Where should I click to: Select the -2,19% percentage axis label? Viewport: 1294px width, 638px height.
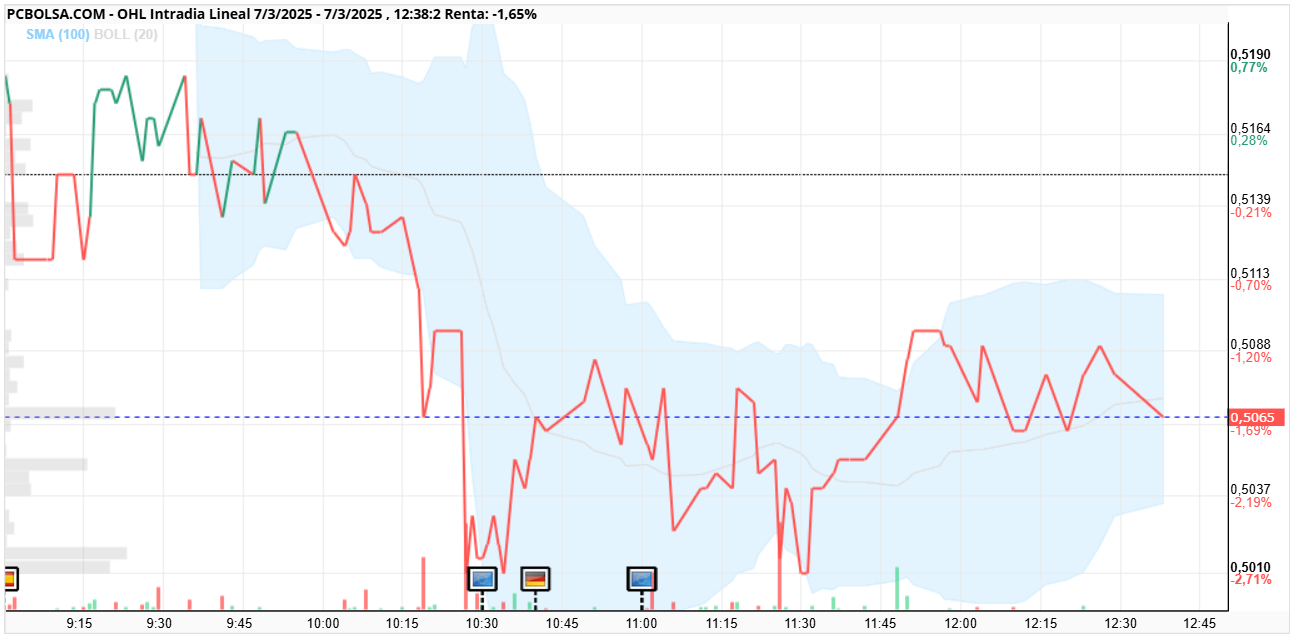click(x=1251, y=502)
